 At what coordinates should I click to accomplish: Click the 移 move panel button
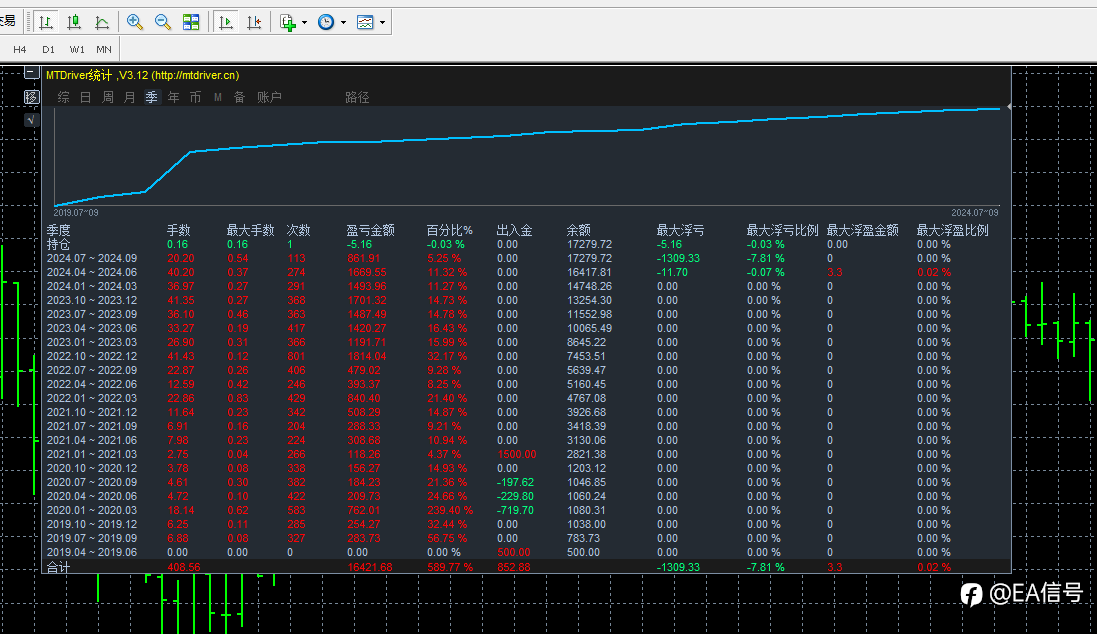click(31, 97)
